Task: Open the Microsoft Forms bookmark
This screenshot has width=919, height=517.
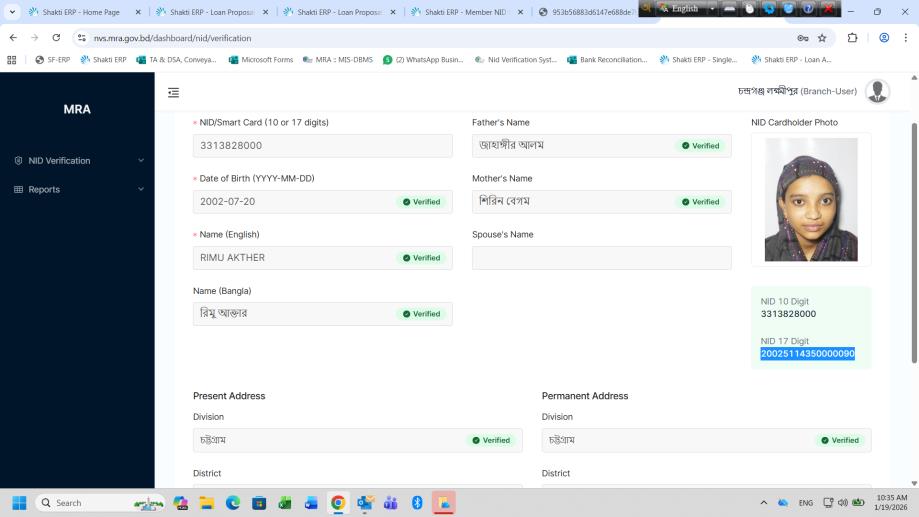Action: 261,60
